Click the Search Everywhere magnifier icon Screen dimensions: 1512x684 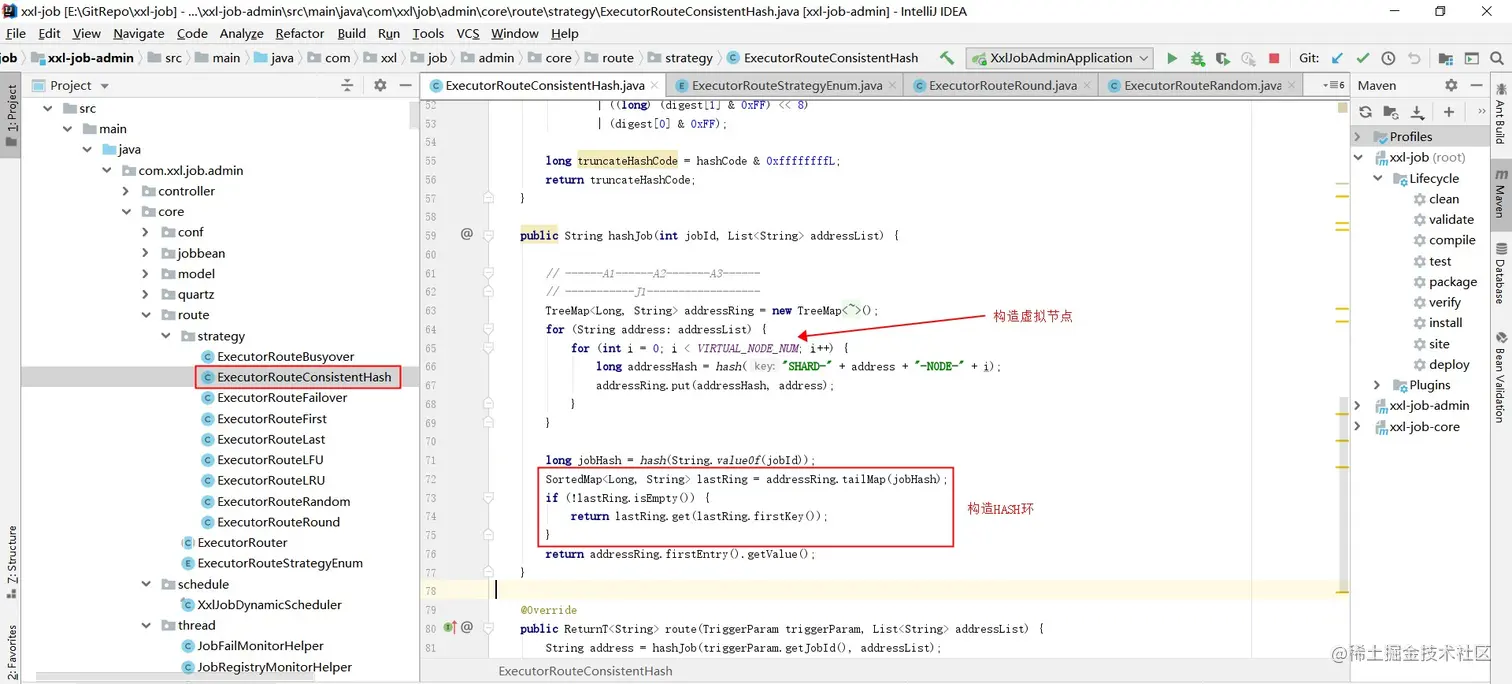coord(1497,58)
